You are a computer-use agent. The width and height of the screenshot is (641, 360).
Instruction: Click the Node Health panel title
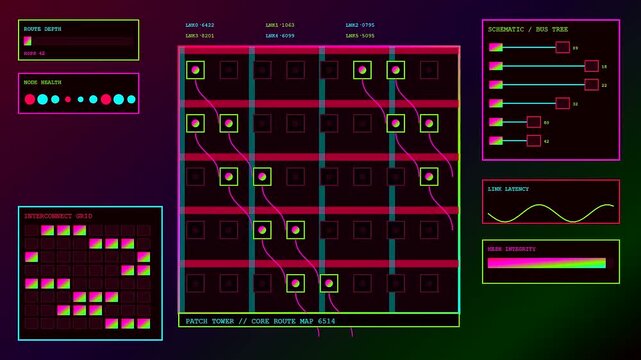click(x=43, y=82)
